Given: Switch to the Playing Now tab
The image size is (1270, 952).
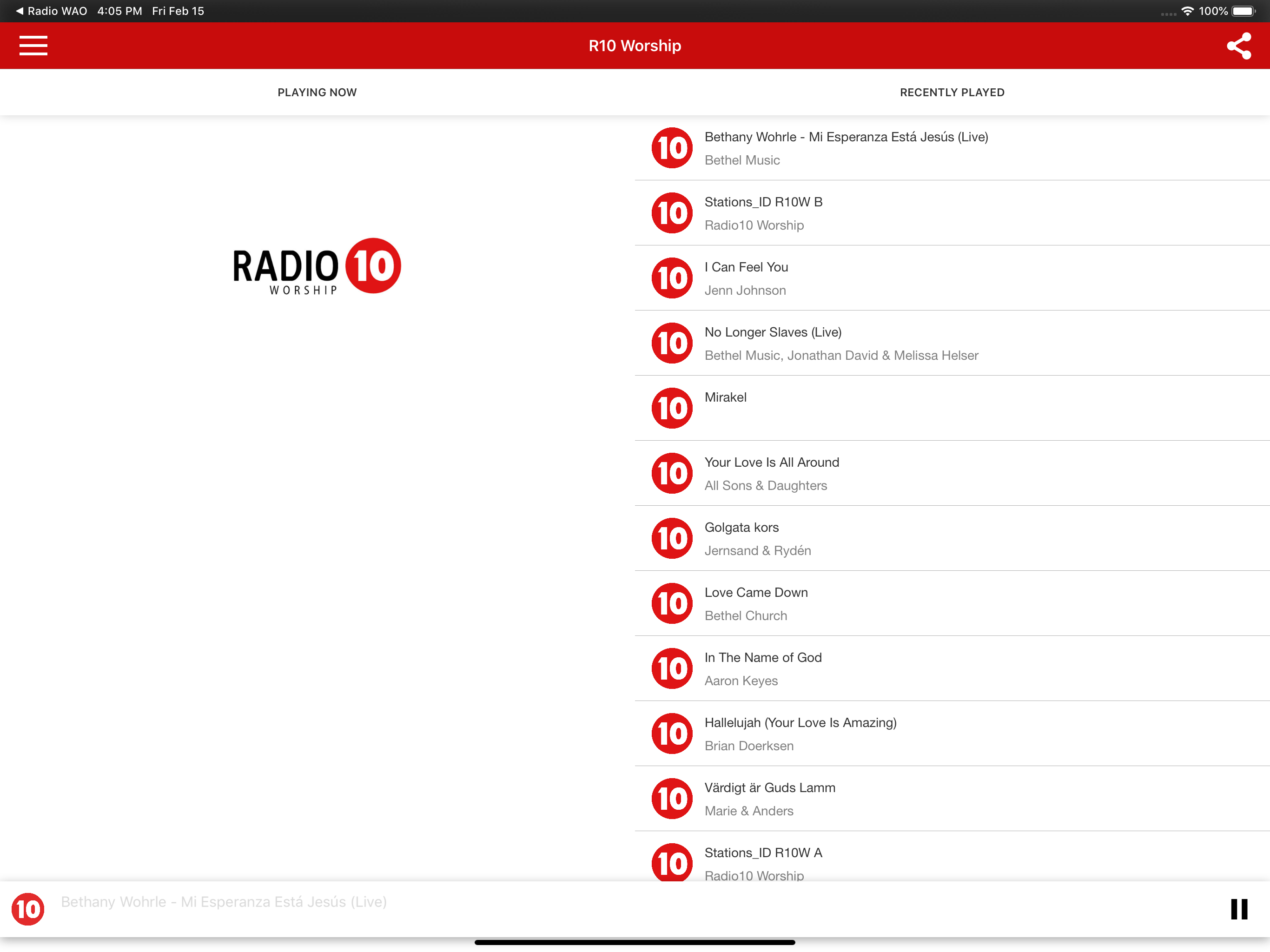Looking at the screenshot, I should [317, 93].
